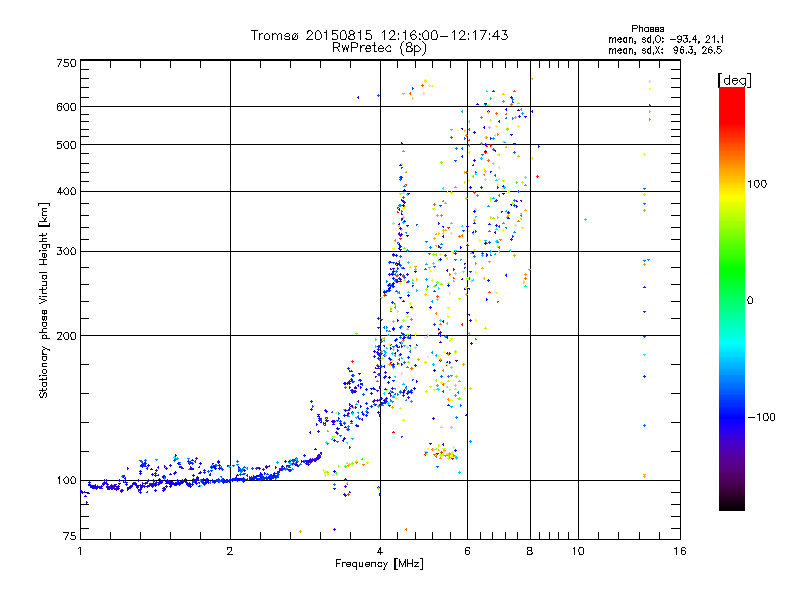Click the colorbar tick label '-100'
Screen dimensions: 800x600
(x=761, y=417)
